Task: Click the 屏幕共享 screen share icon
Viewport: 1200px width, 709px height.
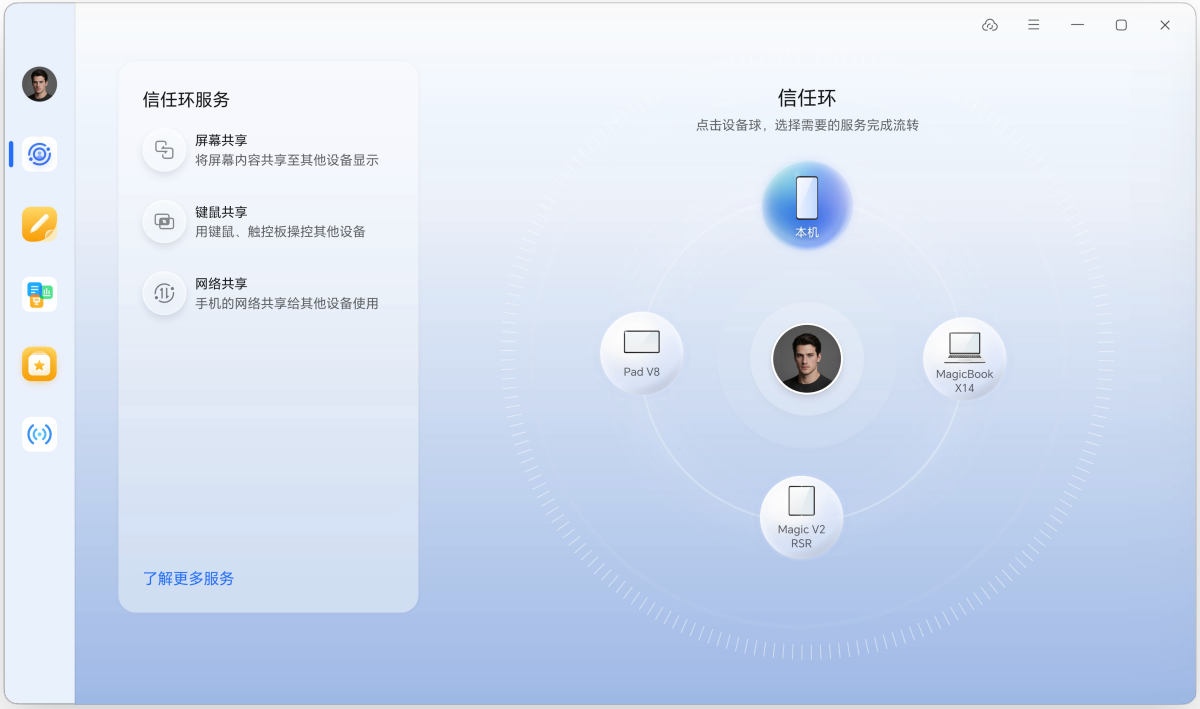Action: (x=164, y=150)
